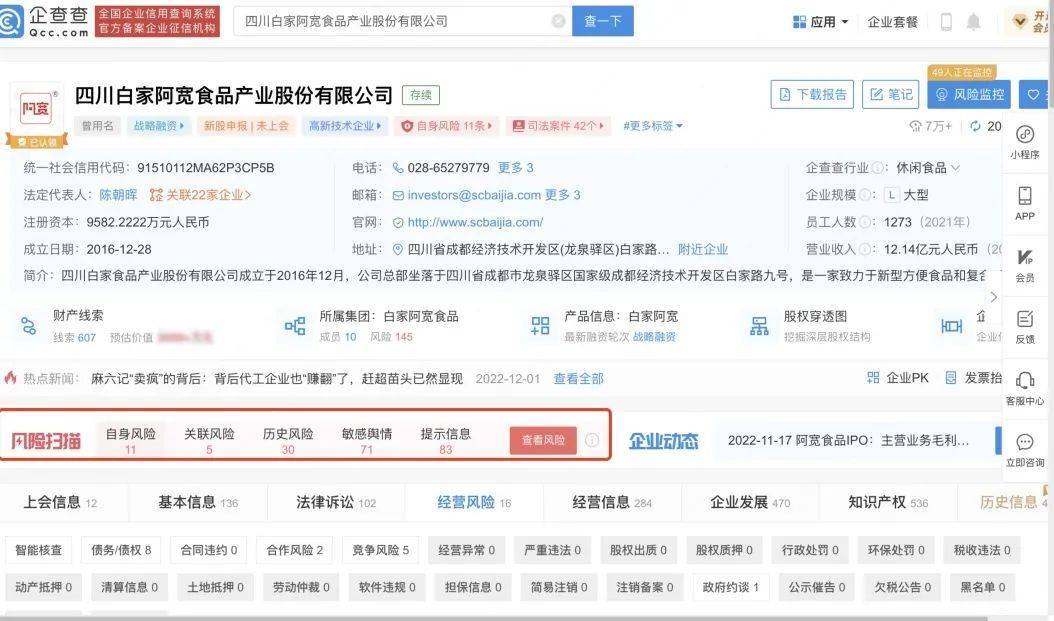The height and width of the screenshot is (621, 1054).
Task: Open the info icon next to 查看风险
Action: [592, 440]
